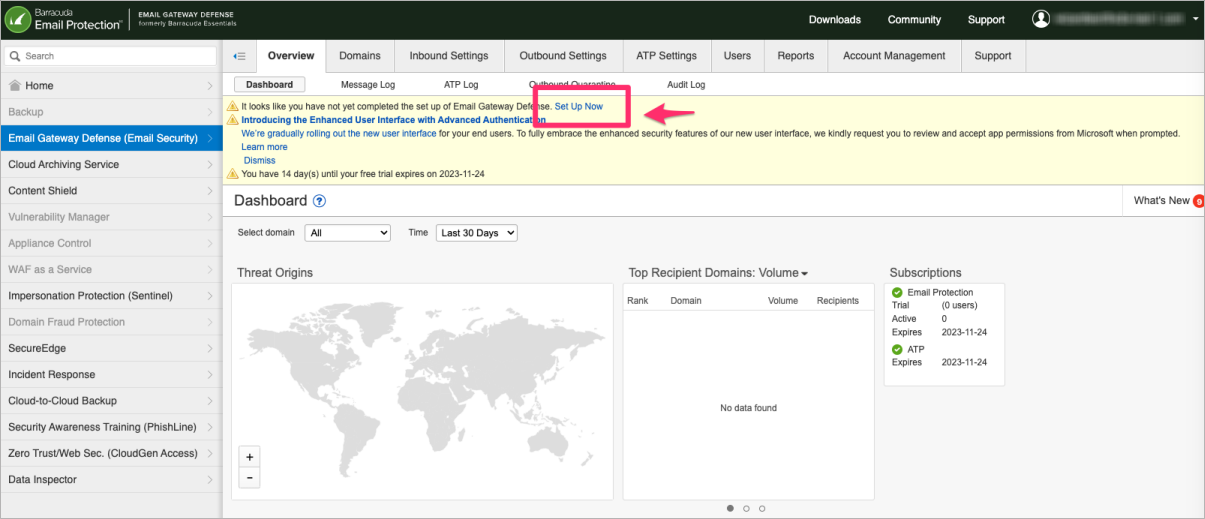Open WAF as a Service sidebar item

pos(111,270)
